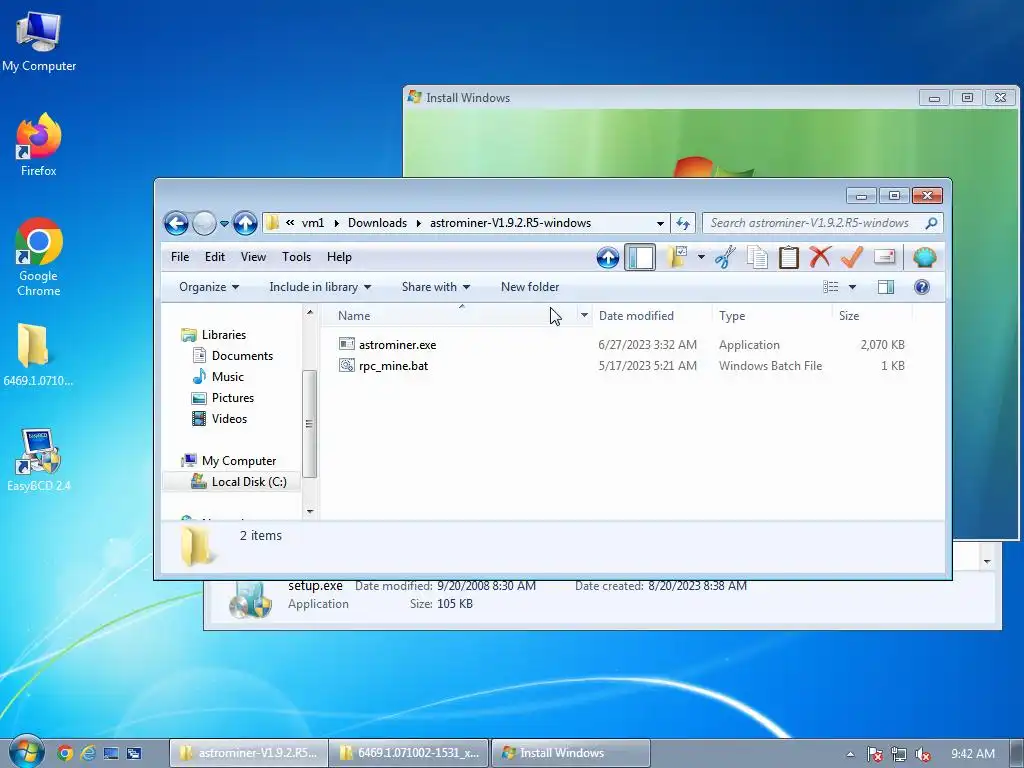Click the Windows Start button
The height and width of the screenshot is (768, 1024).
27,752
